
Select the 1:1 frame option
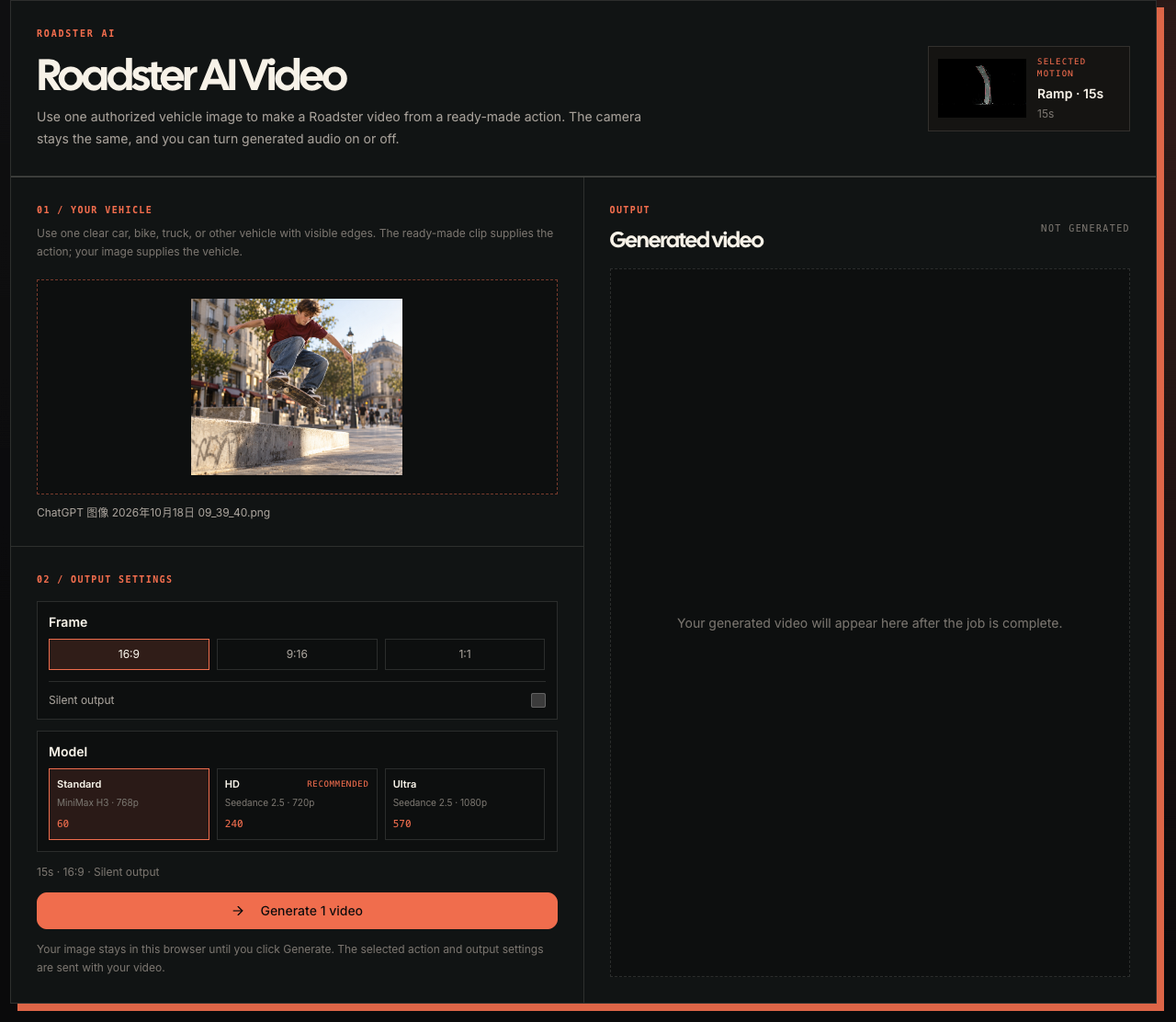(465, 654)
